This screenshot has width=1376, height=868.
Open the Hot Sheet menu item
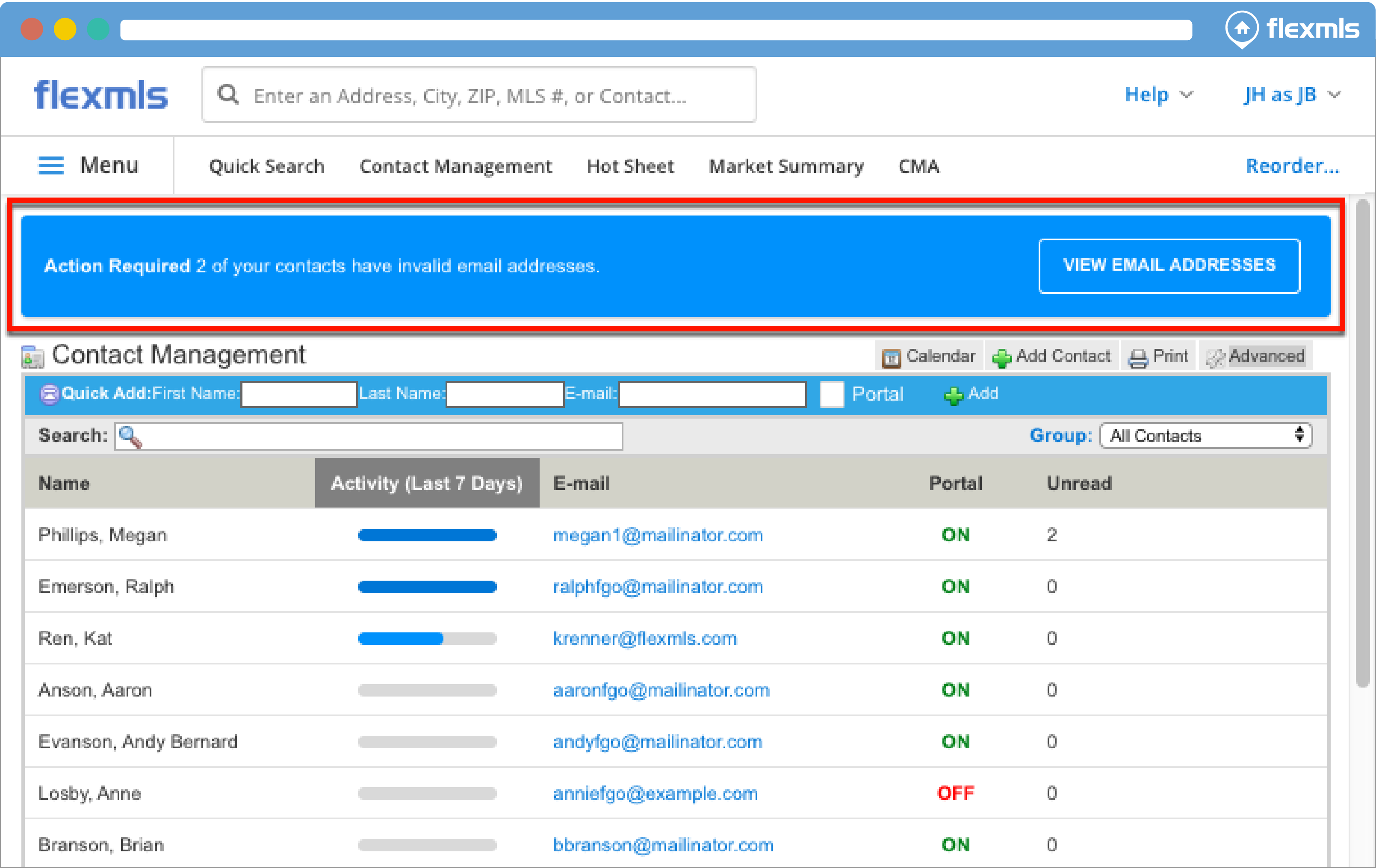point(630,166)
